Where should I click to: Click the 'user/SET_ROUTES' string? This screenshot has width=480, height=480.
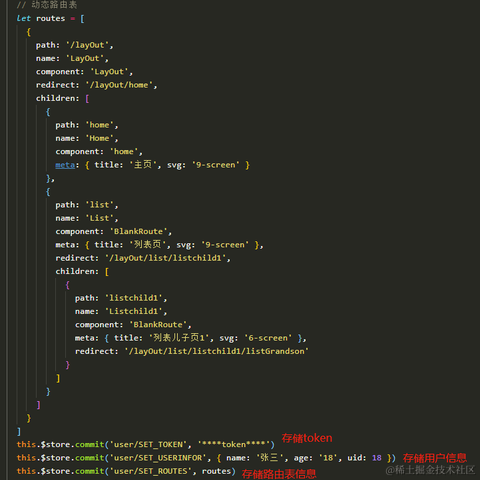tap(151, 471)
